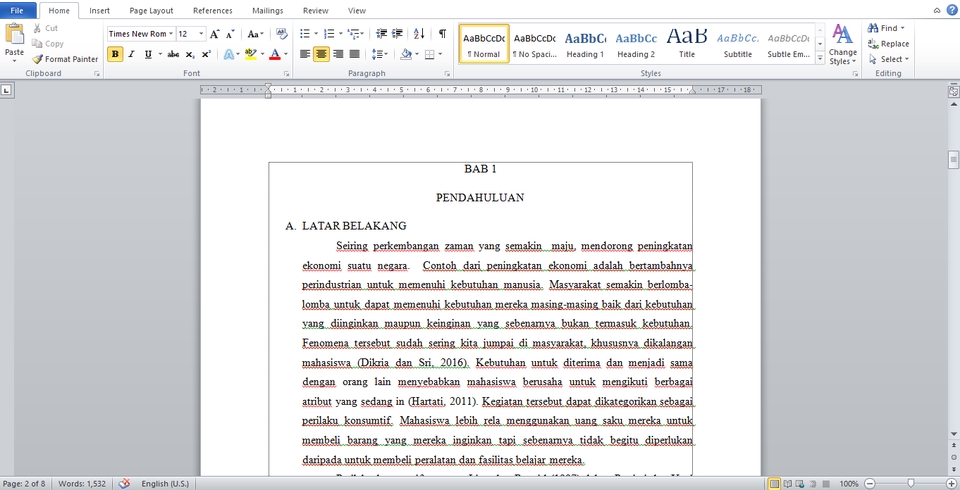Set Center alignment
The height and width of the screenshot is (490, 960).
[321, 54]
